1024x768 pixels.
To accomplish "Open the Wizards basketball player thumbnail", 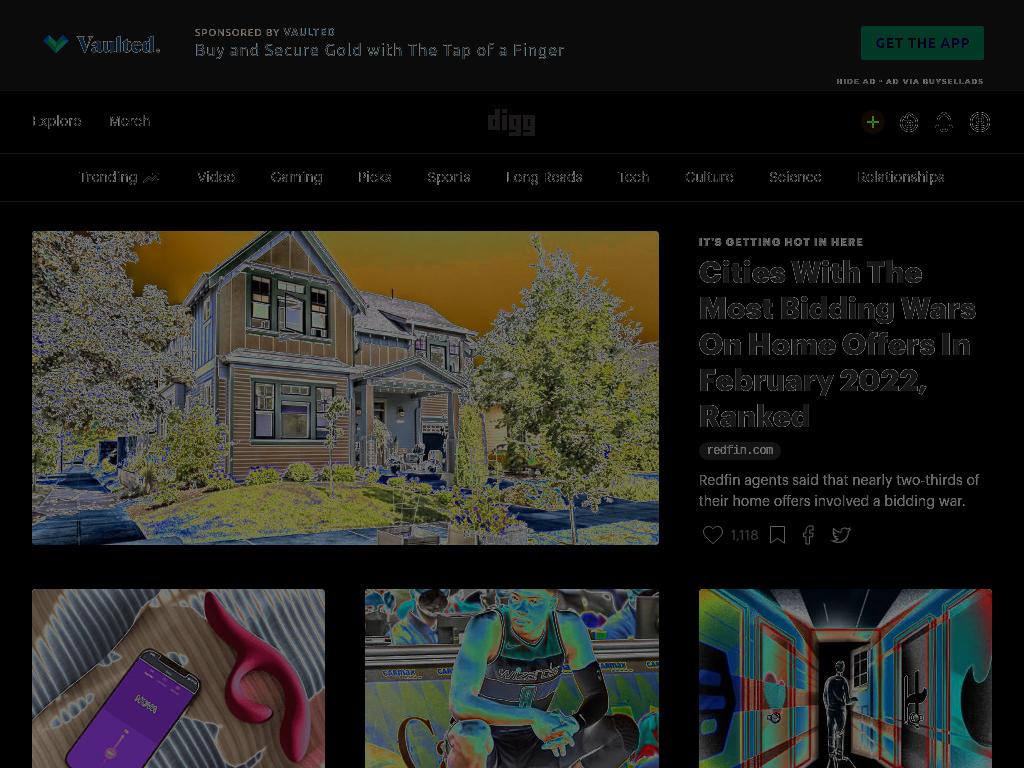I will (x=512, y=679).
